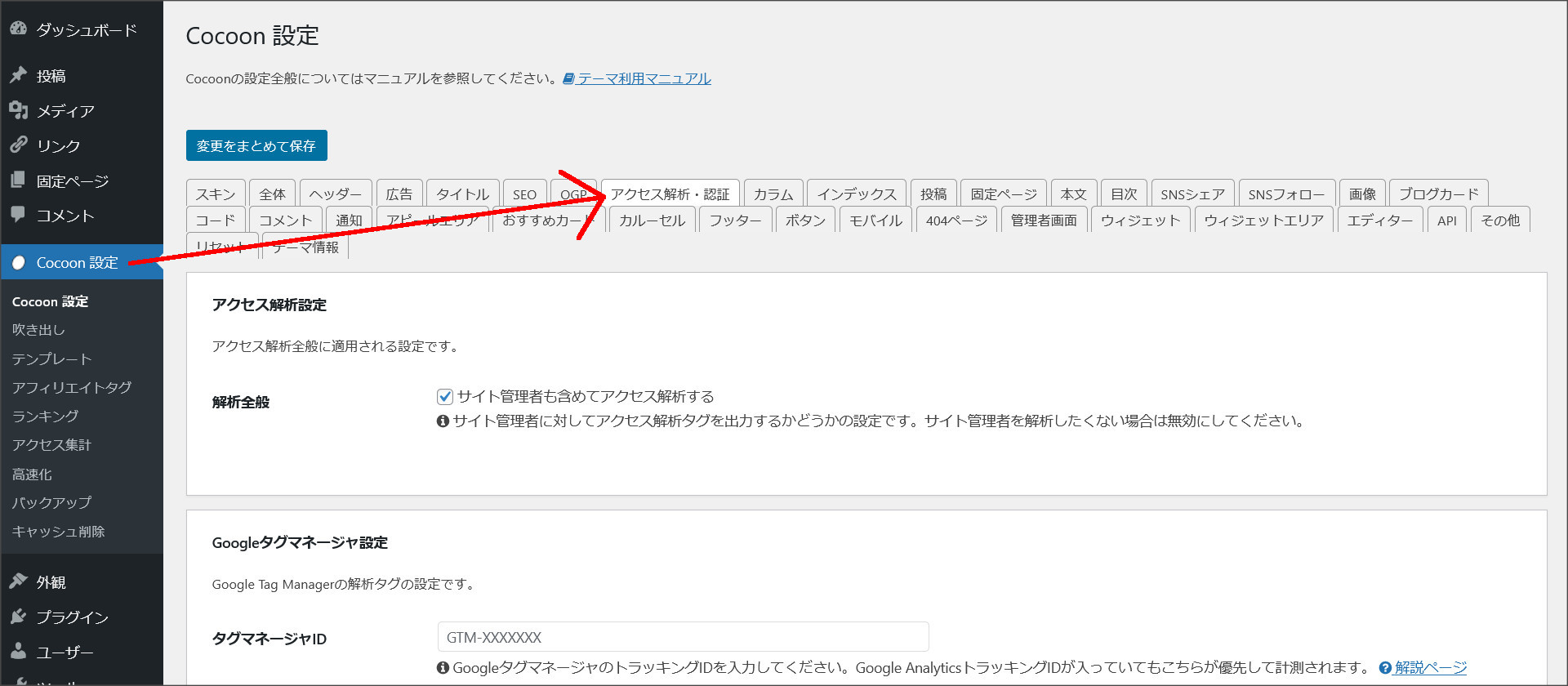
Task: Open the 管理者画面 tab
Action: (1045, 220)
